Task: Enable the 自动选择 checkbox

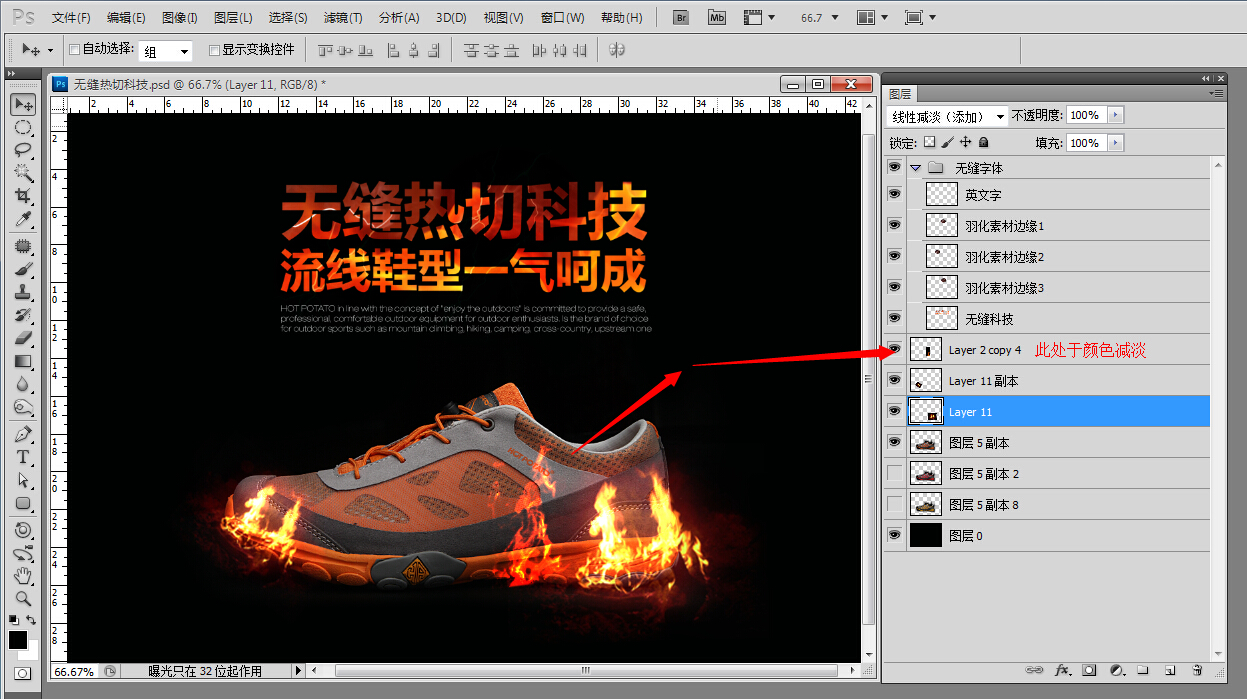Action: (x=74, y=49)
